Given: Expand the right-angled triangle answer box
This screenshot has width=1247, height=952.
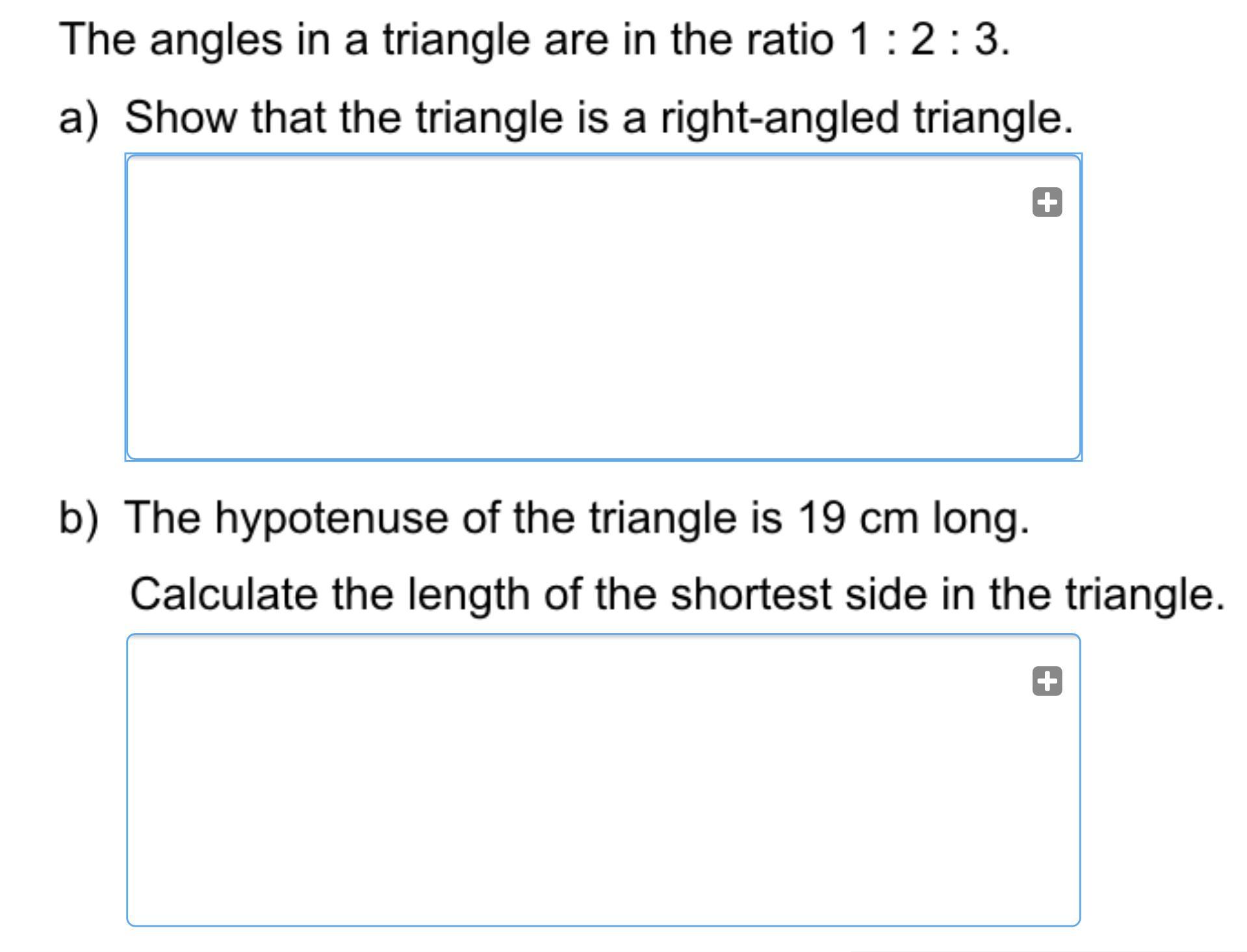Looking at the screenshot, I should coord(1047,202).
